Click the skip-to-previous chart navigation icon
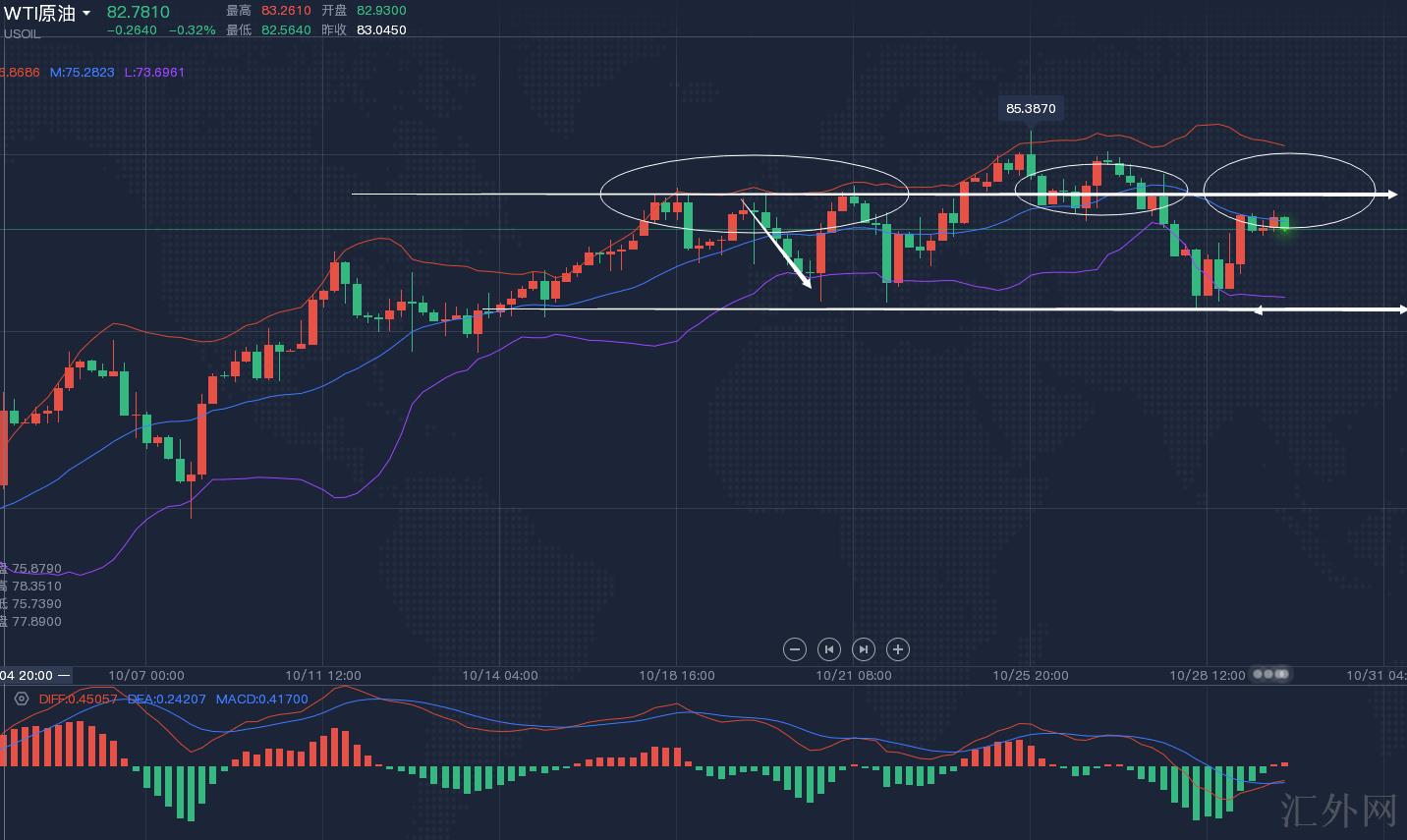Image resolution: width=1407 pixels, height=840 pixels. coord(829,649)
